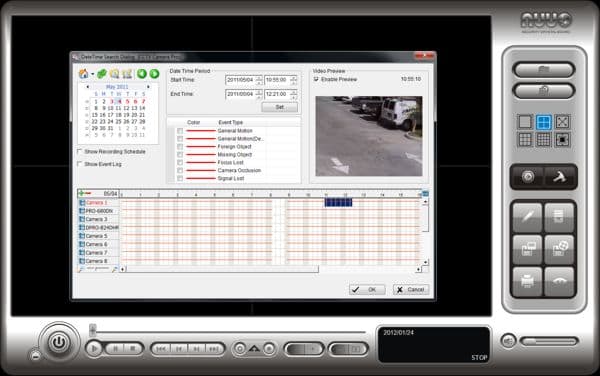Click the spinner on End Time clock
Screen dimensions: 600x376
pyautogui.click(x=293, y=94)
